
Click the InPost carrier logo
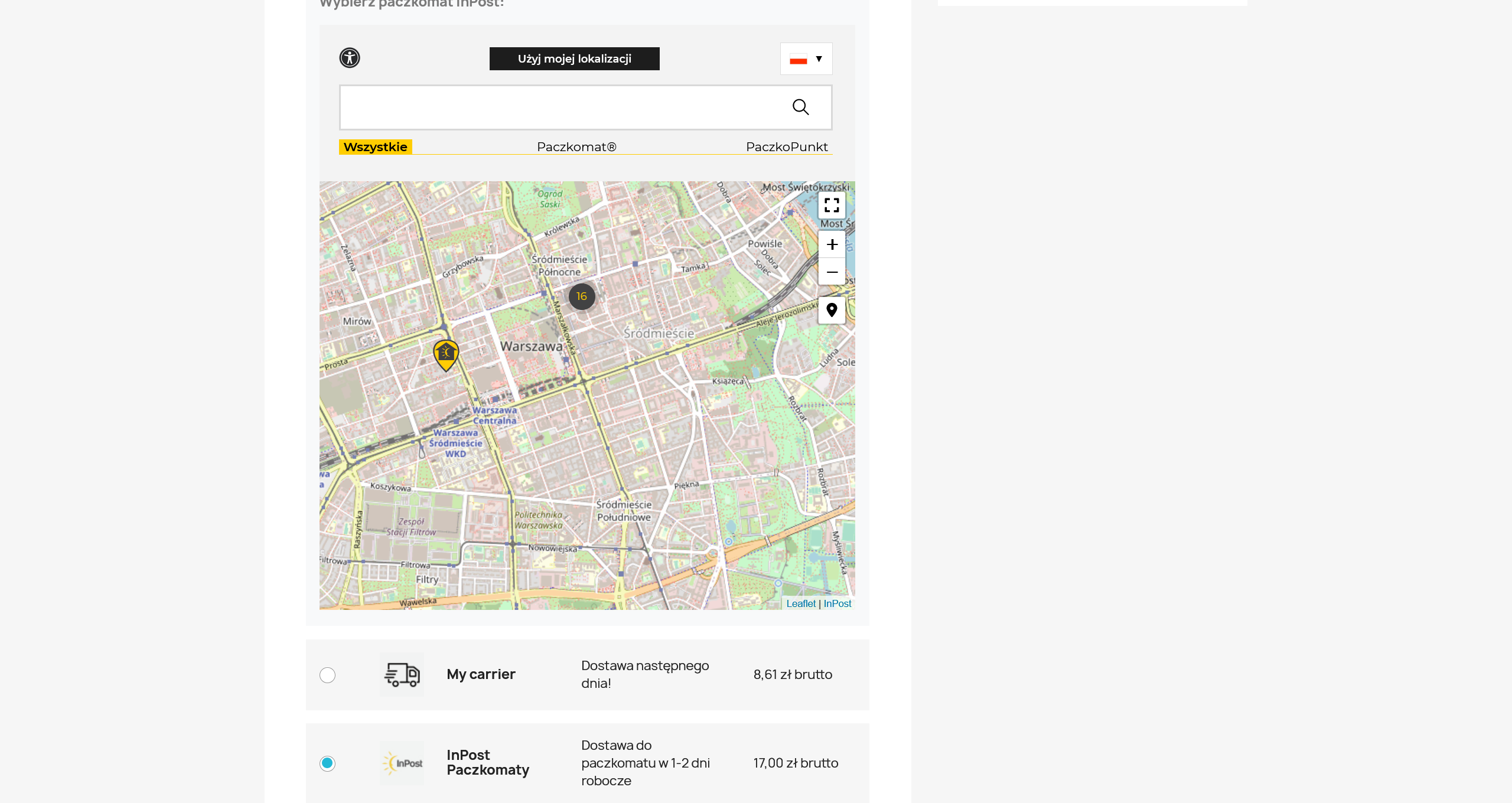point(402,763)
